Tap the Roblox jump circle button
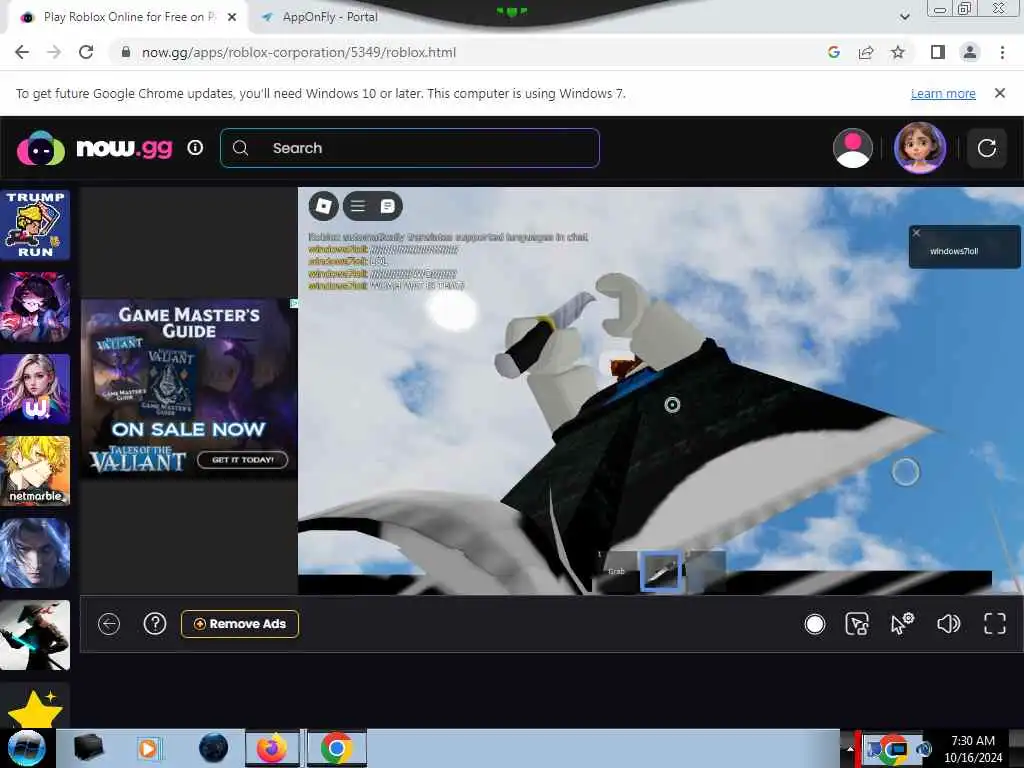The height and width of the screenshot is (768, 1024). click(905, 472)
